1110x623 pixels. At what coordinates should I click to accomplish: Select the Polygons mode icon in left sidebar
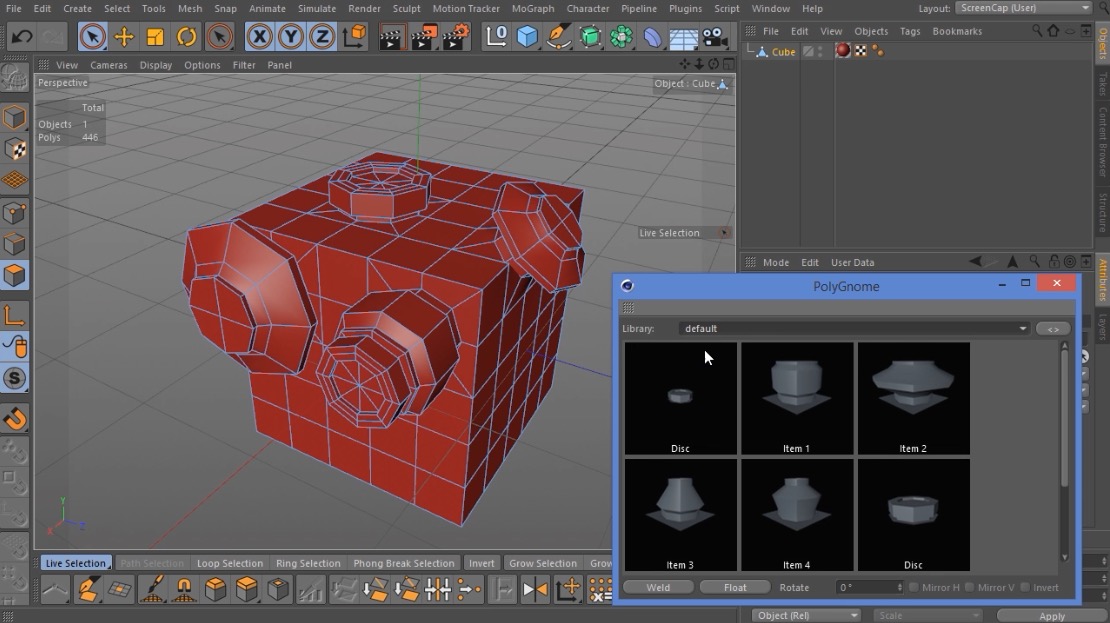coord(14,276)
